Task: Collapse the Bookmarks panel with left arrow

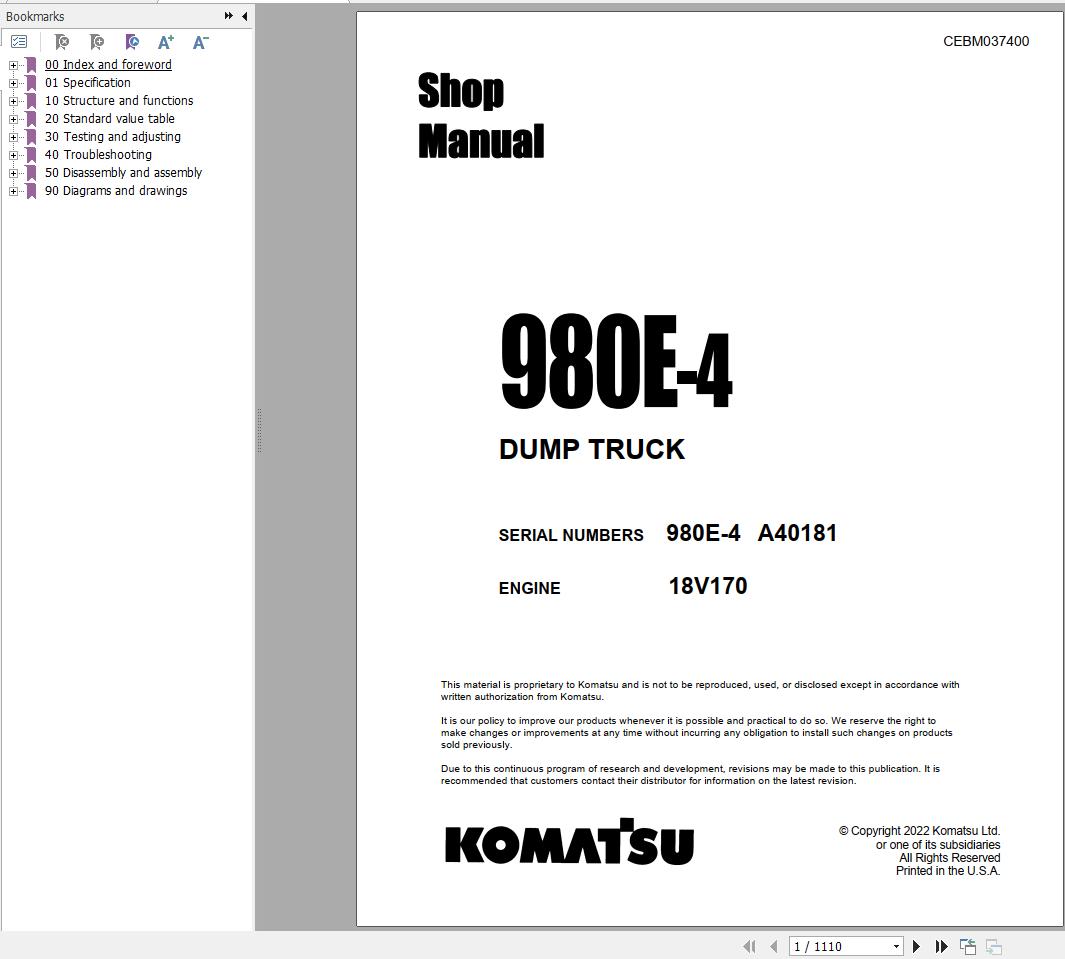Action: click(245, 16)
